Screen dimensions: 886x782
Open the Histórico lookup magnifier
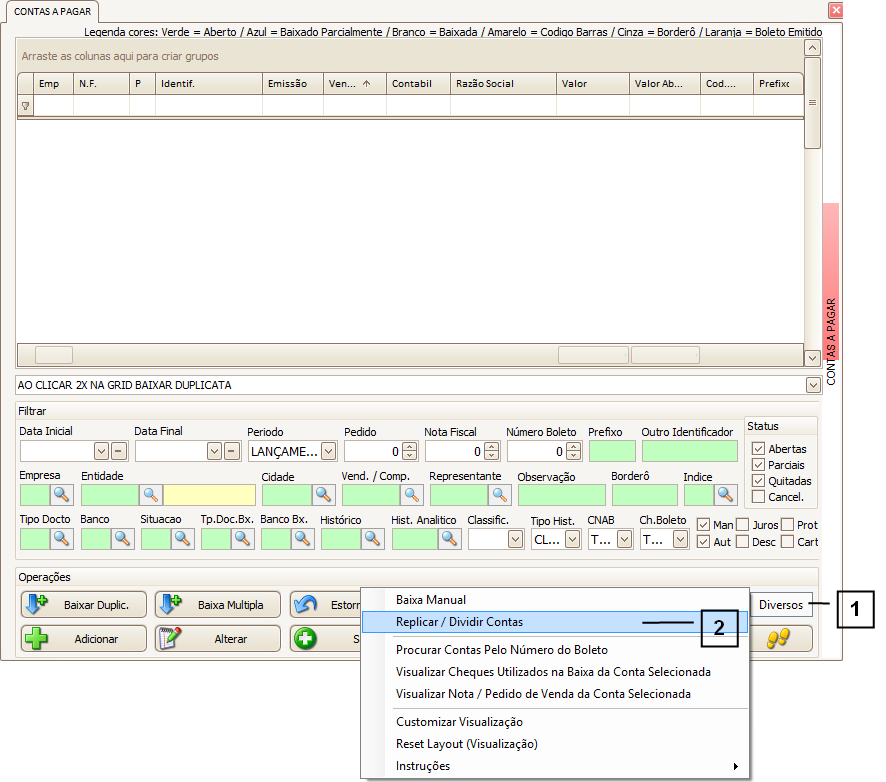click(x=373, y=539)
